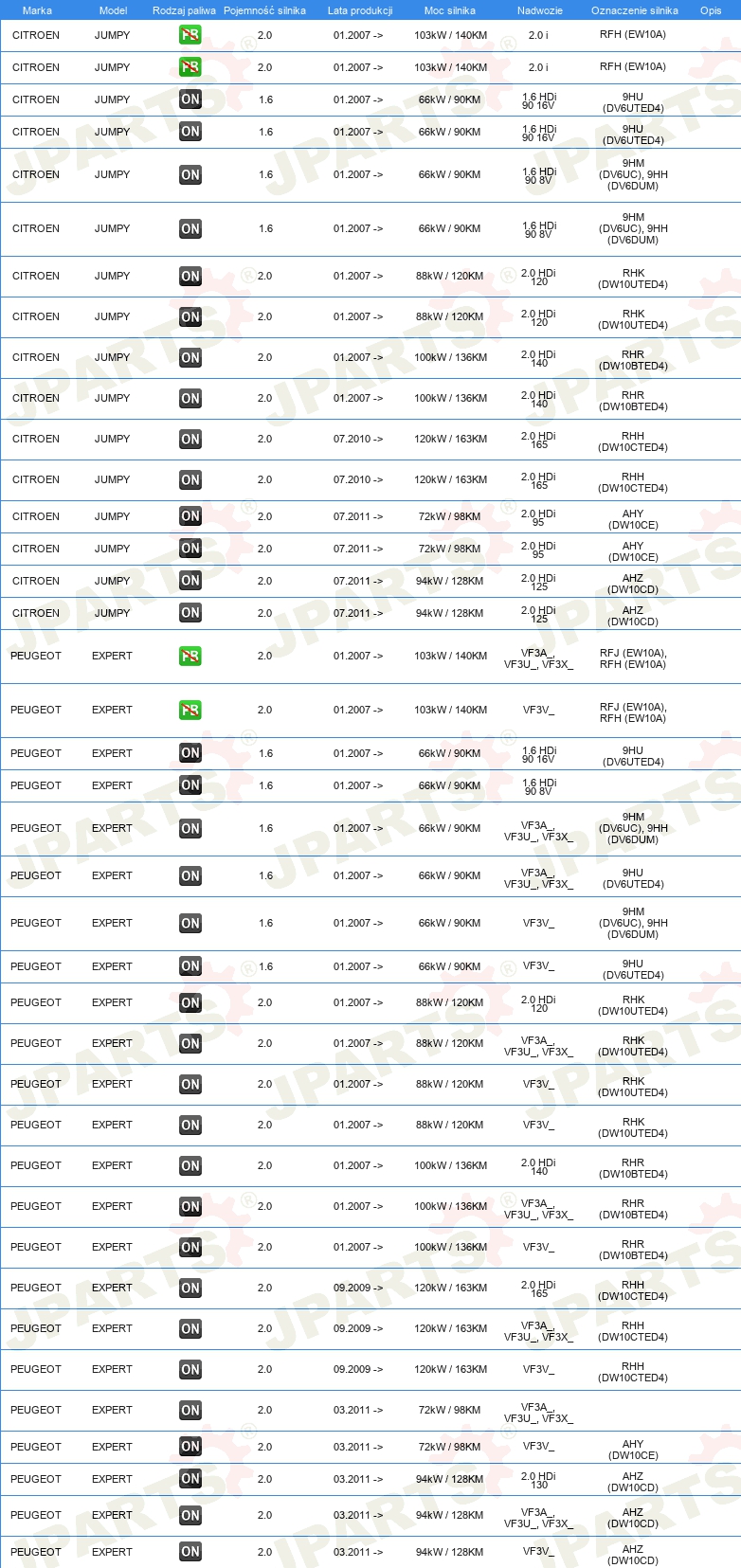Click the 'Nadwozie' column header
This screenshot has width=741, height=1568.
point(540,10)
